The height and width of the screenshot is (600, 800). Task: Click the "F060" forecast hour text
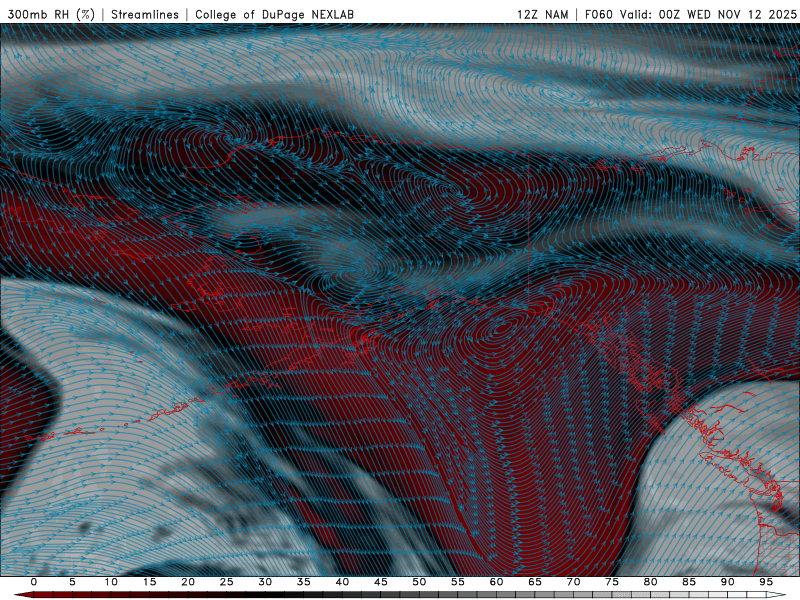[598, 14]
